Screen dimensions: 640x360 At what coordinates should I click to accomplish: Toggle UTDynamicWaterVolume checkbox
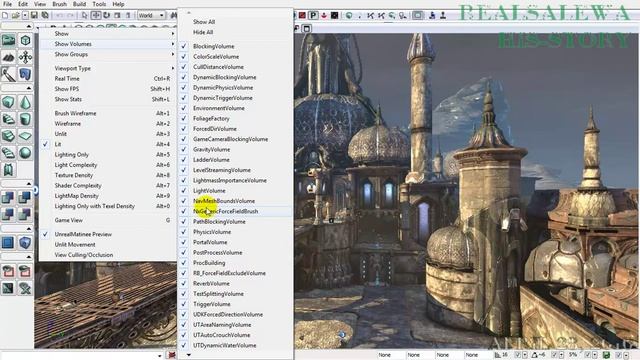(x=183, y=345)
